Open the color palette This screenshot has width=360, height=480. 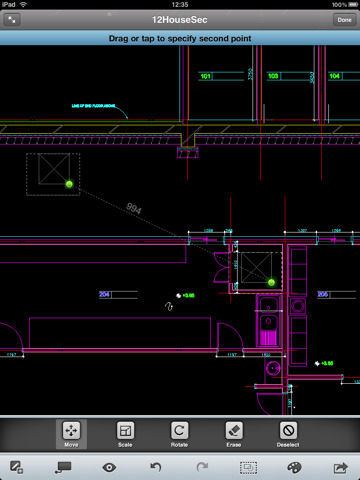point(294,467)
